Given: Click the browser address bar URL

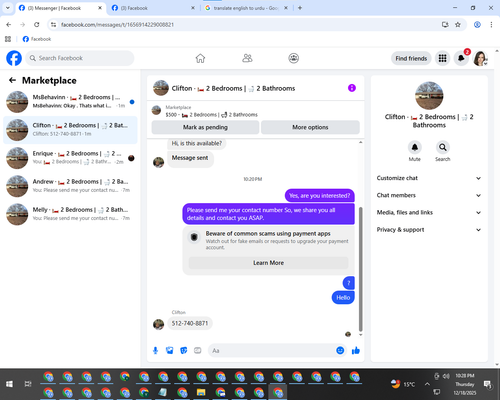Looking at the screenshot, I should tap(117, 25).
